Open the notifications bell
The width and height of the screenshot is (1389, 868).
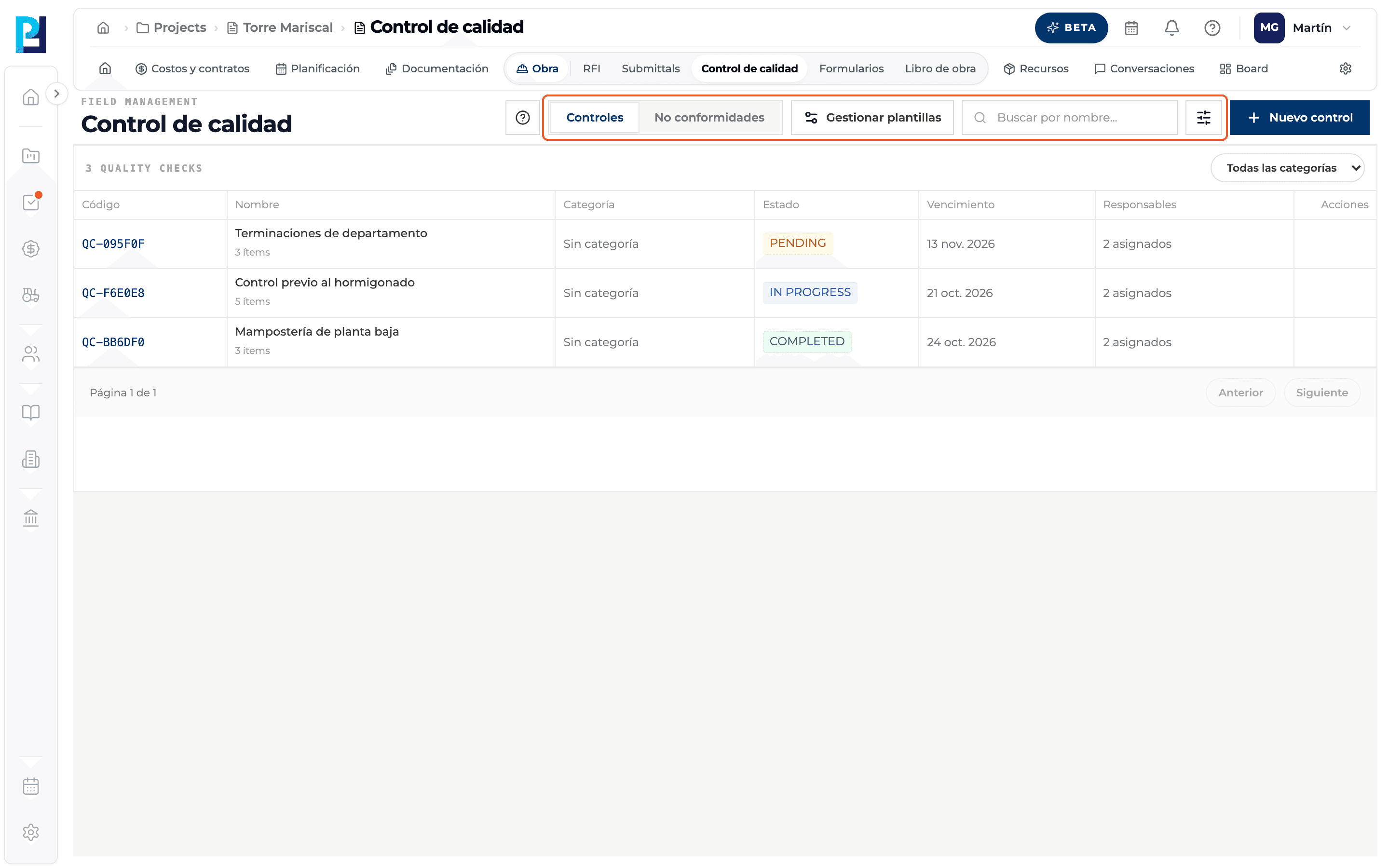1171,27
